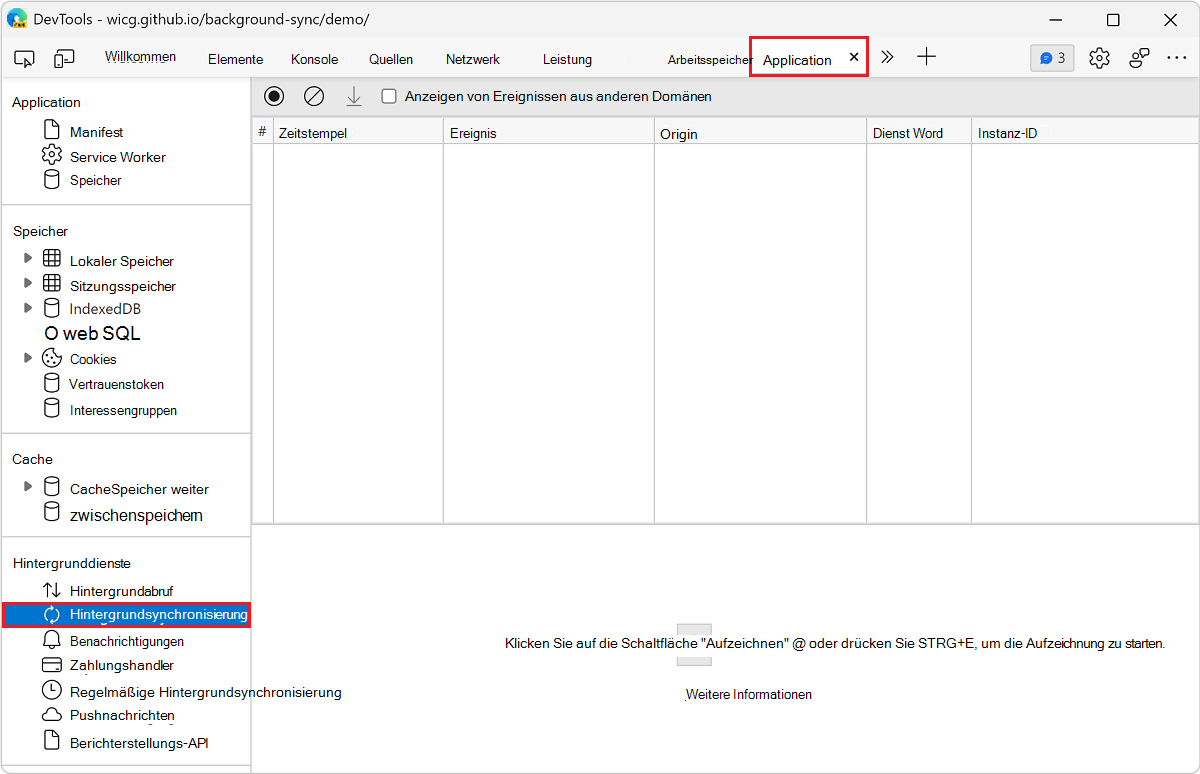Click the Instanz-ID column header
The height and width of the screenshot is (774, 1200).
point(1085,132)
